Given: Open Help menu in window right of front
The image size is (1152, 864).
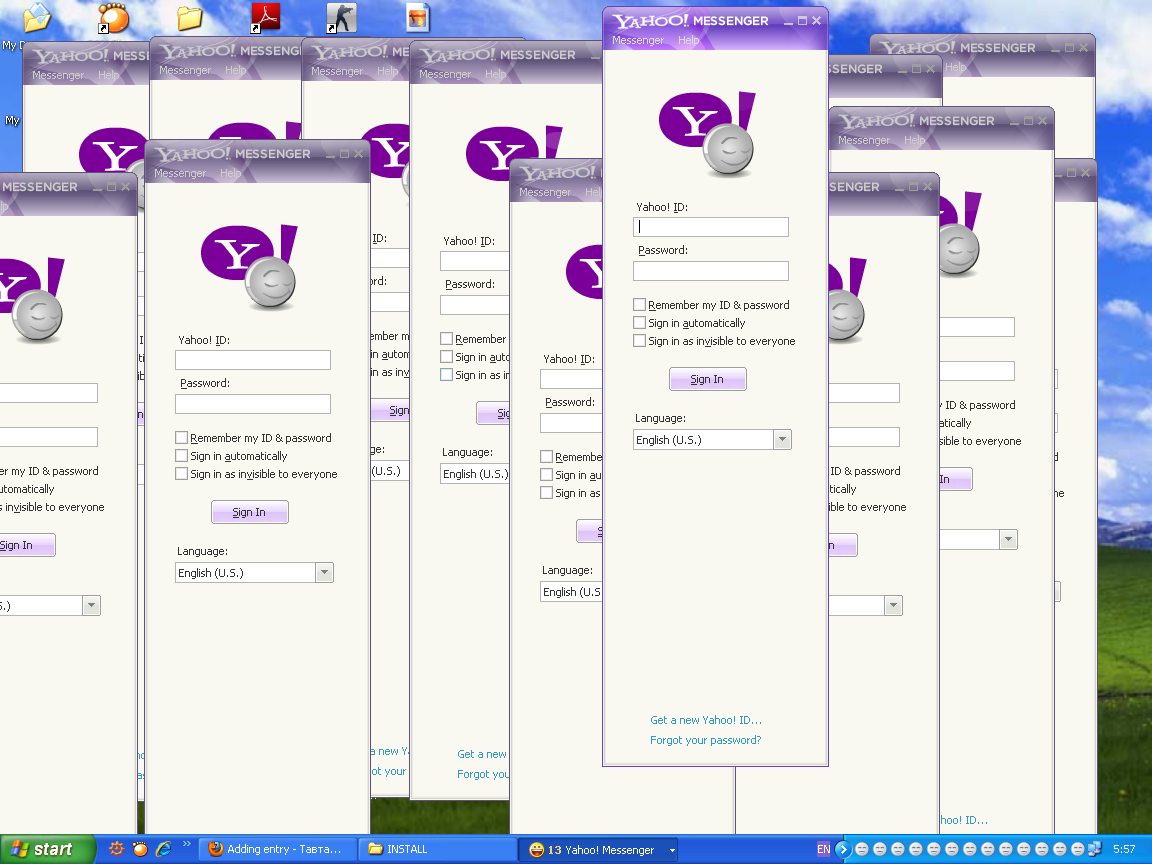Looking at the screenshot, I should pyautogui.click(x=915, y=140).
